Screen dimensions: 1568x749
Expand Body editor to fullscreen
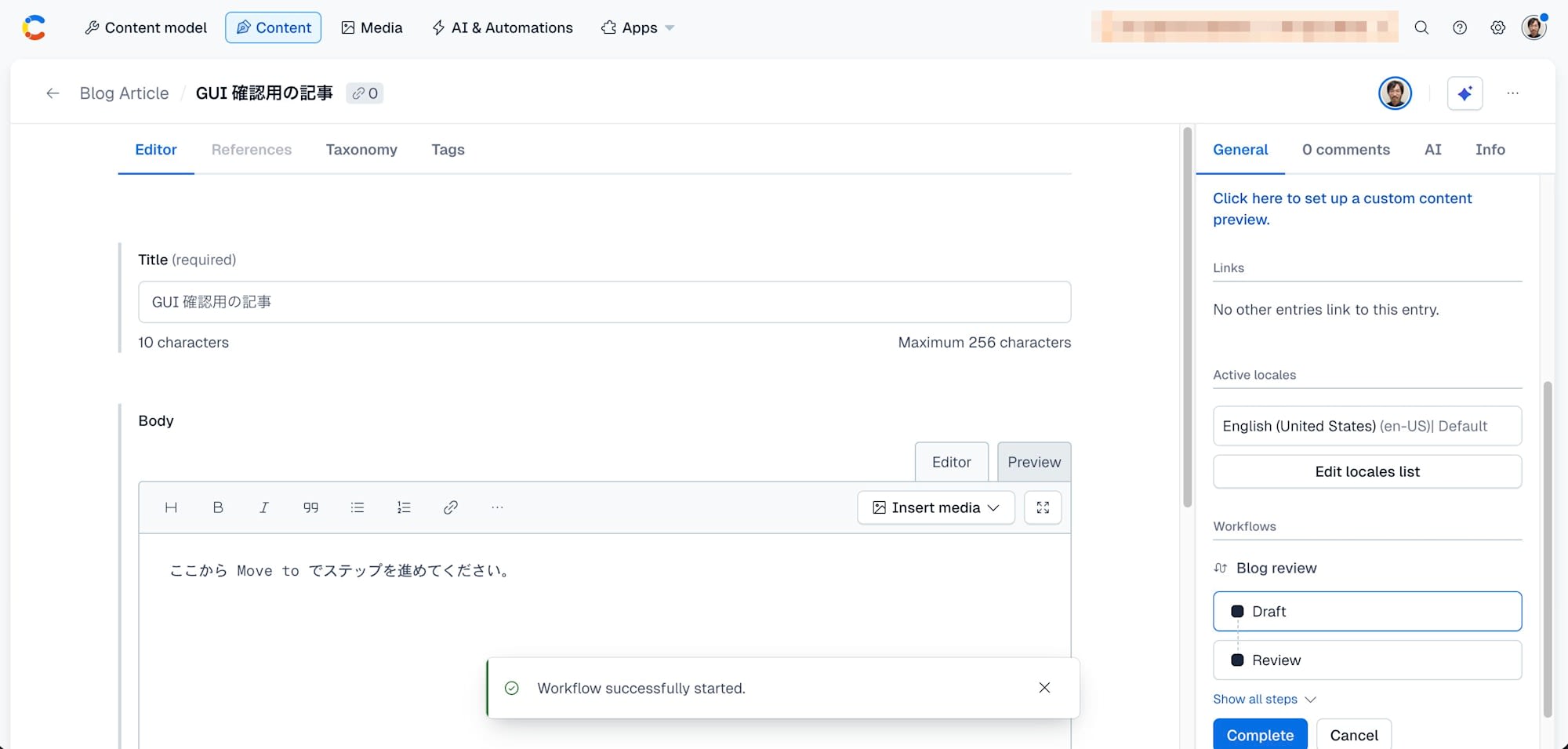pyautogui.click(x=1043, y=507)
